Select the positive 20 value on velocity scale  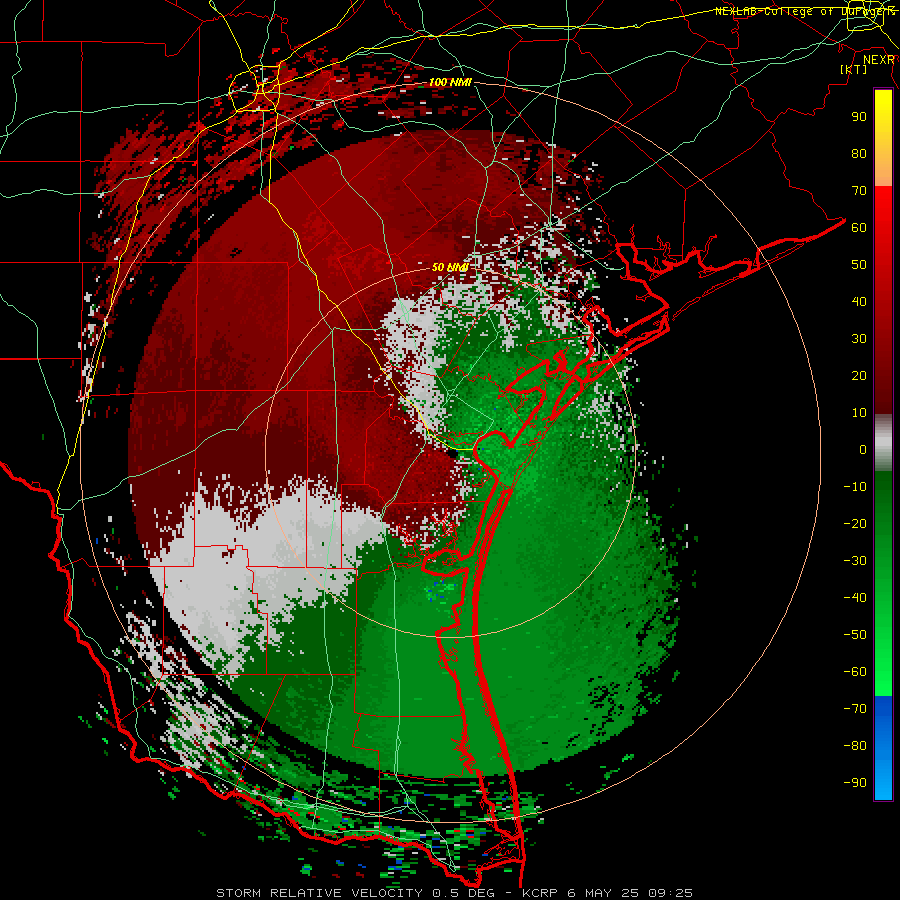pos(859,375)
